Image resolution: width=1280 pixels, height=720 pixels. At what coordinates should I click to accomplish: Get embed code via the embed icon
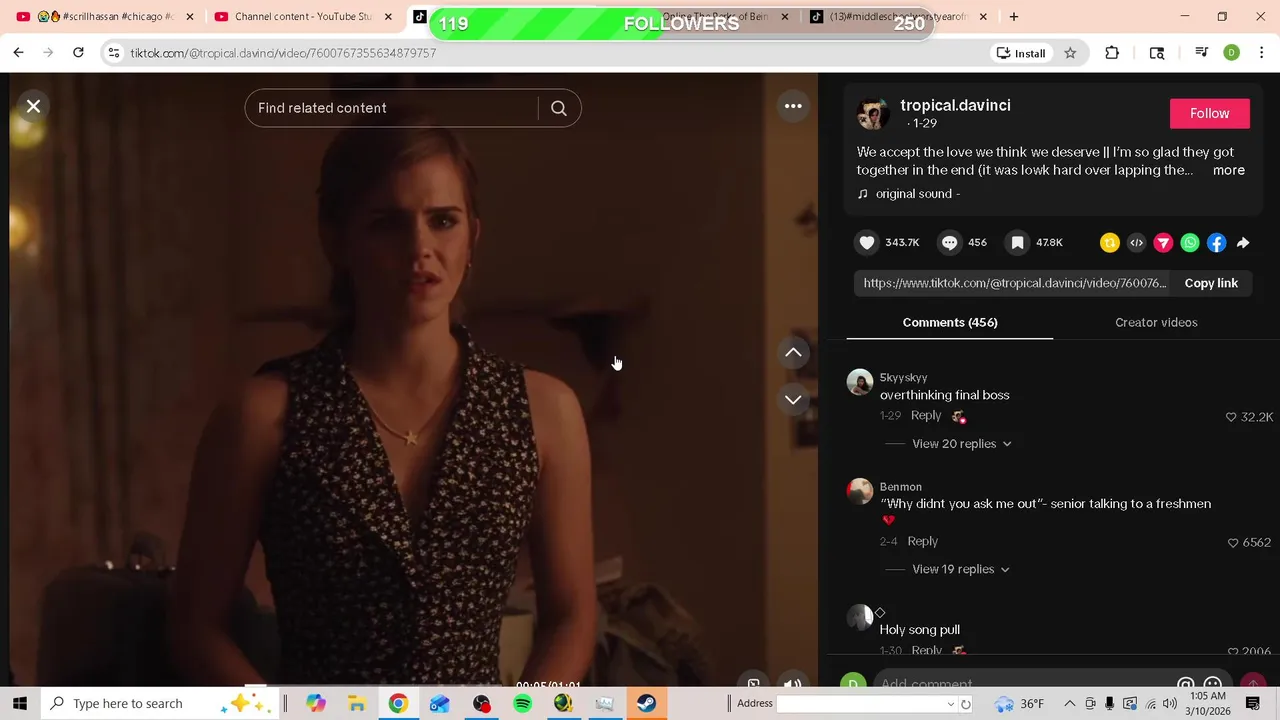(x=1136, y=242)
